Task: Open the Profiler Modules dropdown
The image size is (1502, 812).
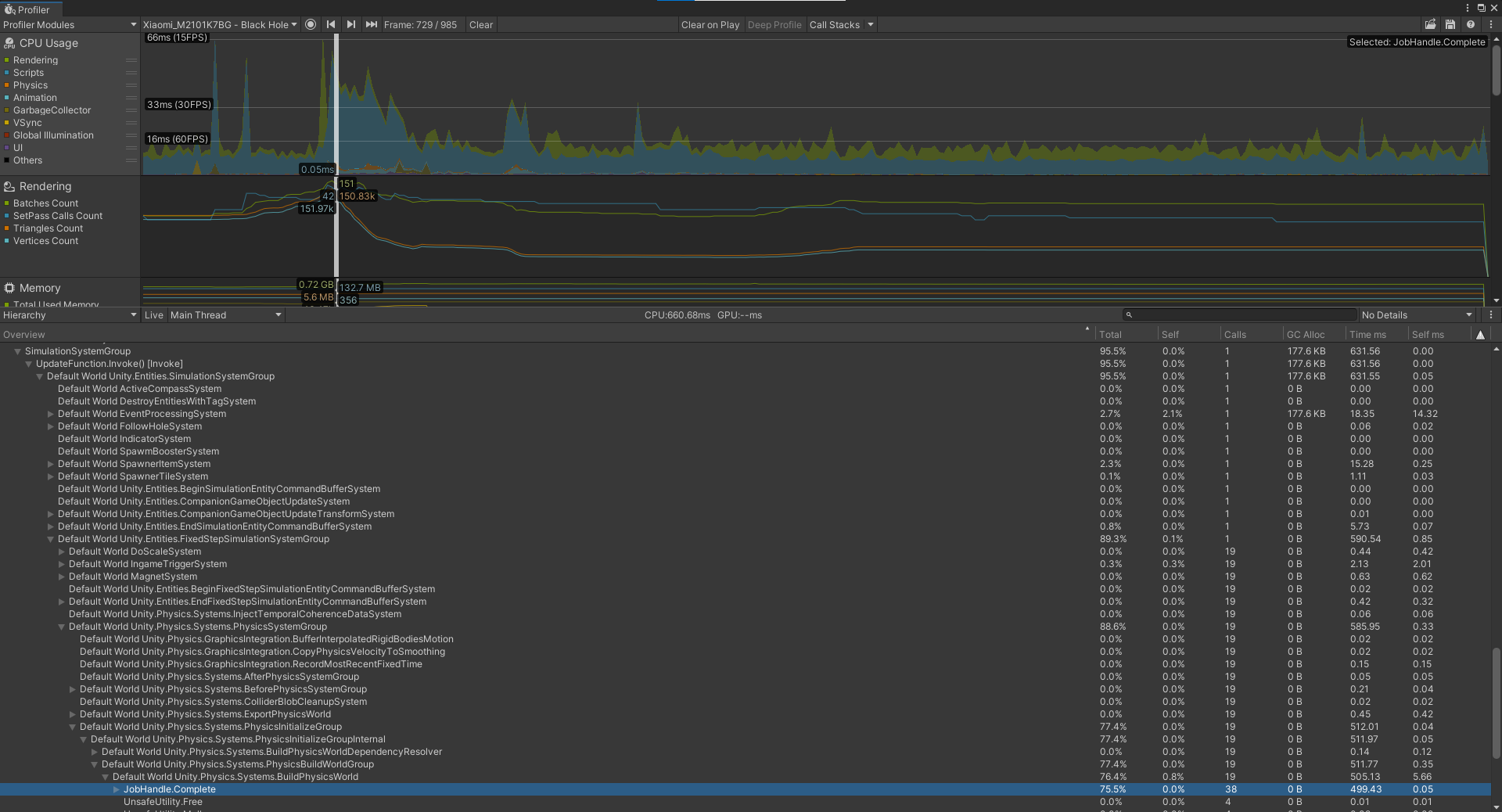Action: click(x=70, y=25)
